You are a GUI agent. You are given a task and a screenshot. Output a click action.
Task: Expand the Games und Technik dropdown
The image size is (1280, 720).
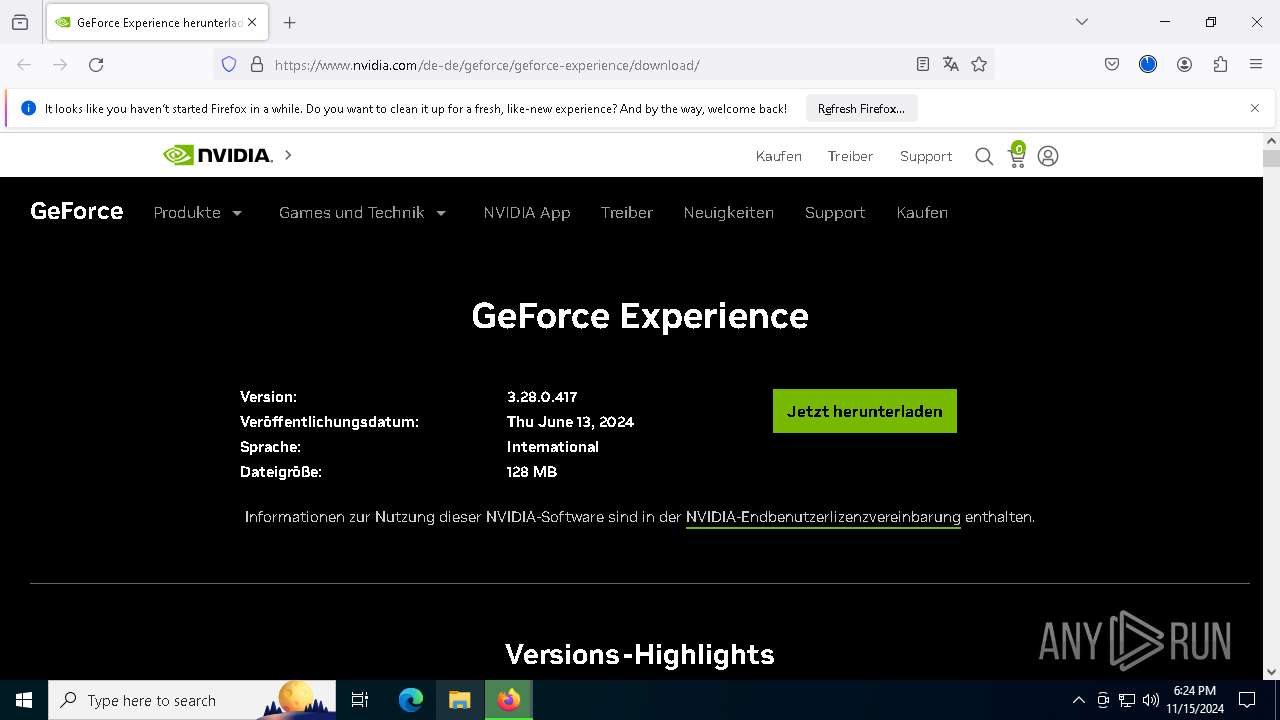363,212
